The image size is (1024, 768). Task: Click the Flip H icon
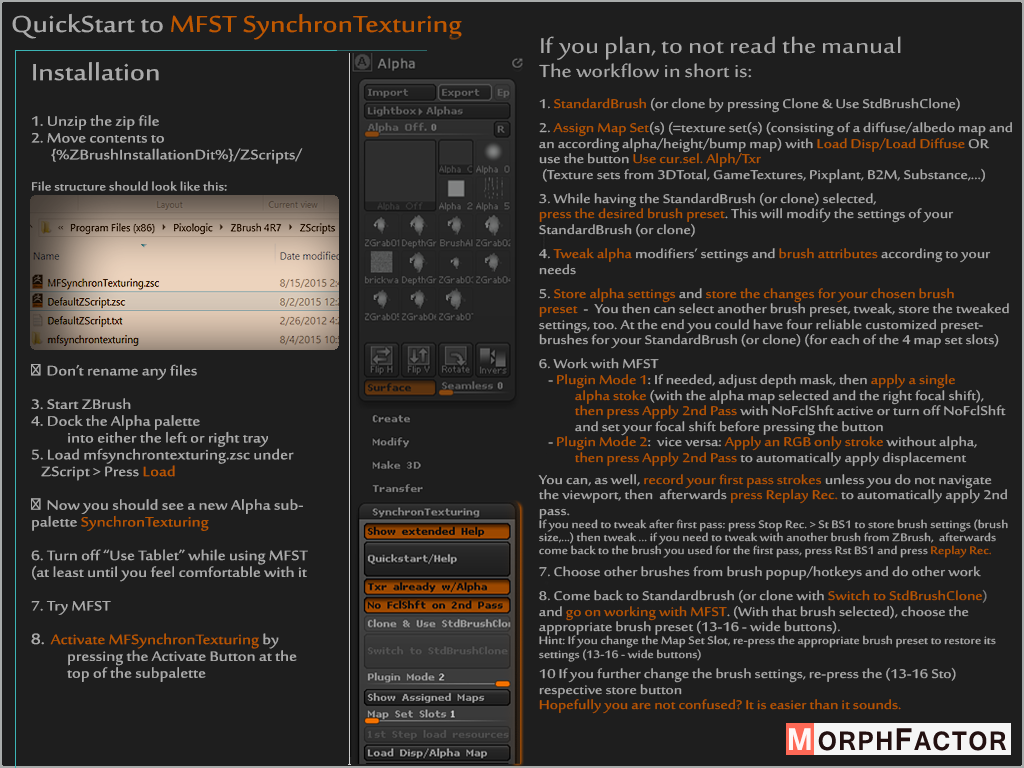(x=381, y=360)
